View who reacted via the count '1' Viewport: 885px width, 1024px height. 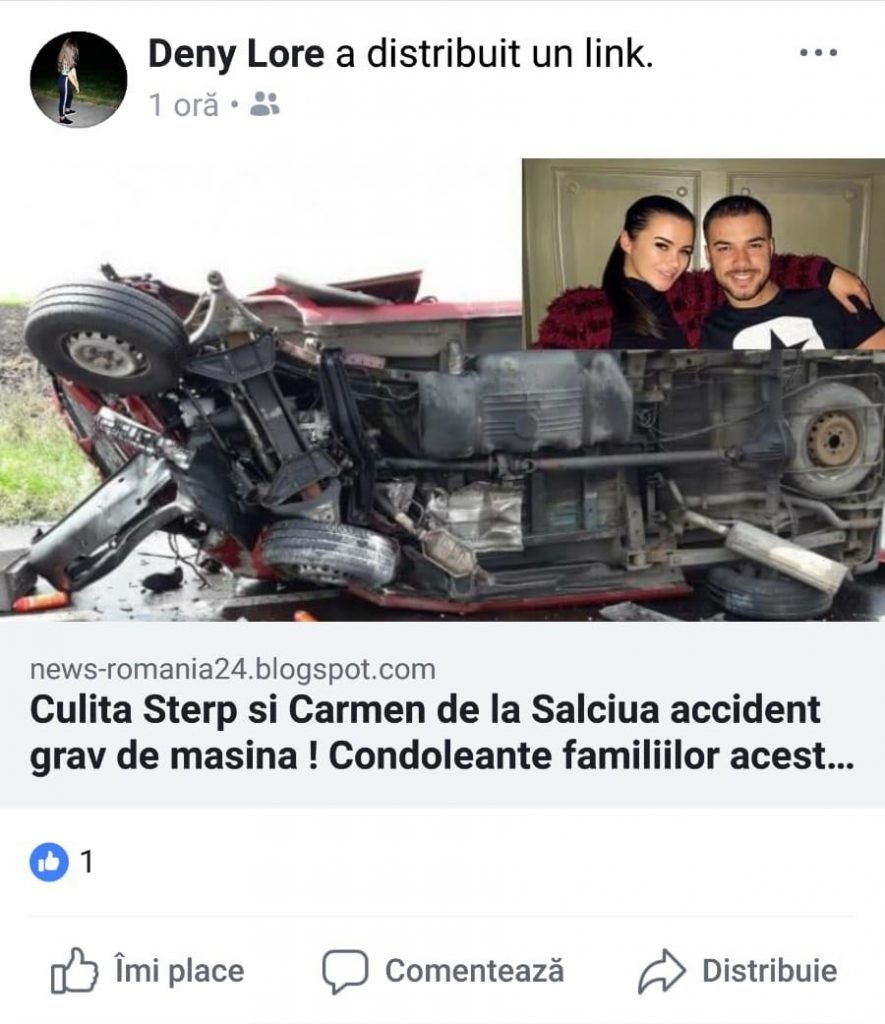click(x=86, y=862)
